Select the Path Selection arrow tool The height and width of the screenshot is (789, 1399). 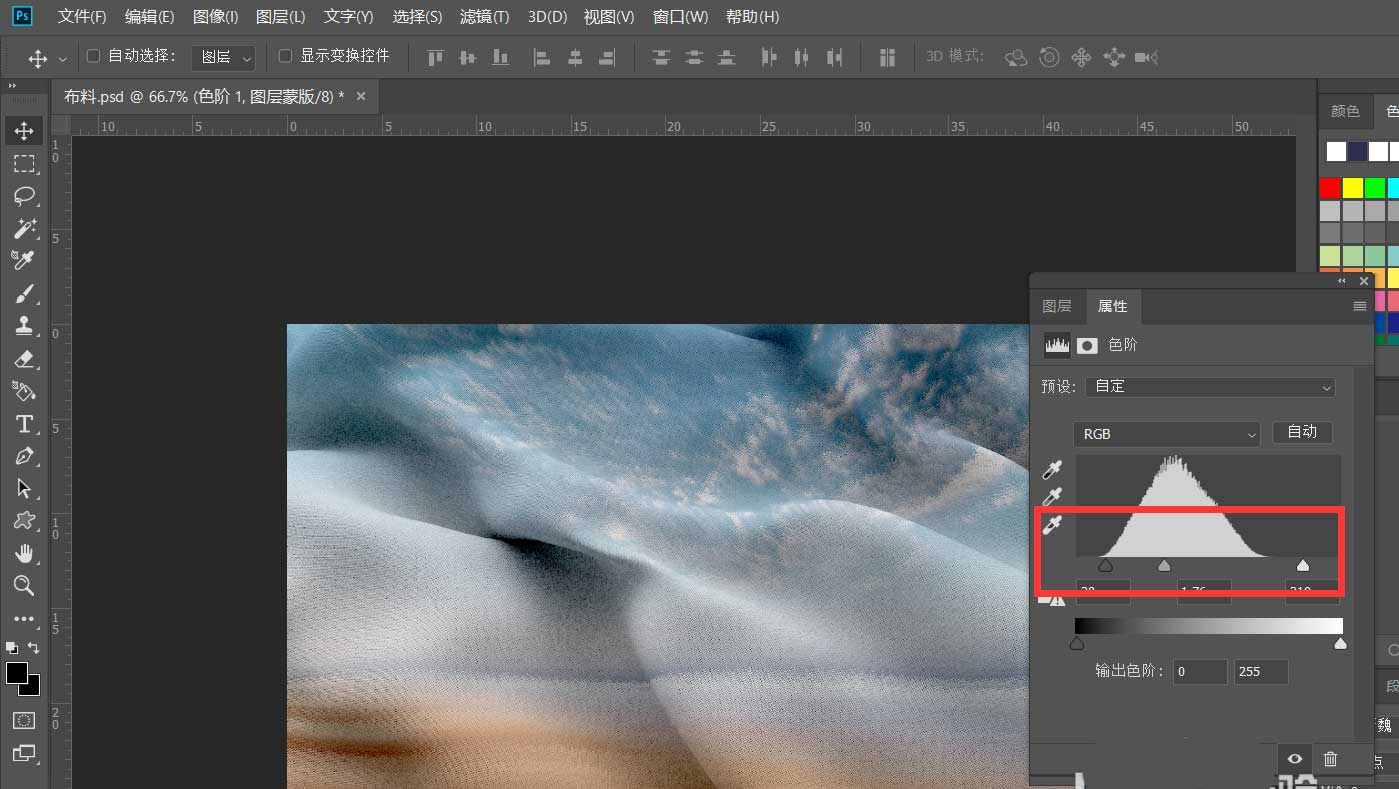(x=24, y=488)
